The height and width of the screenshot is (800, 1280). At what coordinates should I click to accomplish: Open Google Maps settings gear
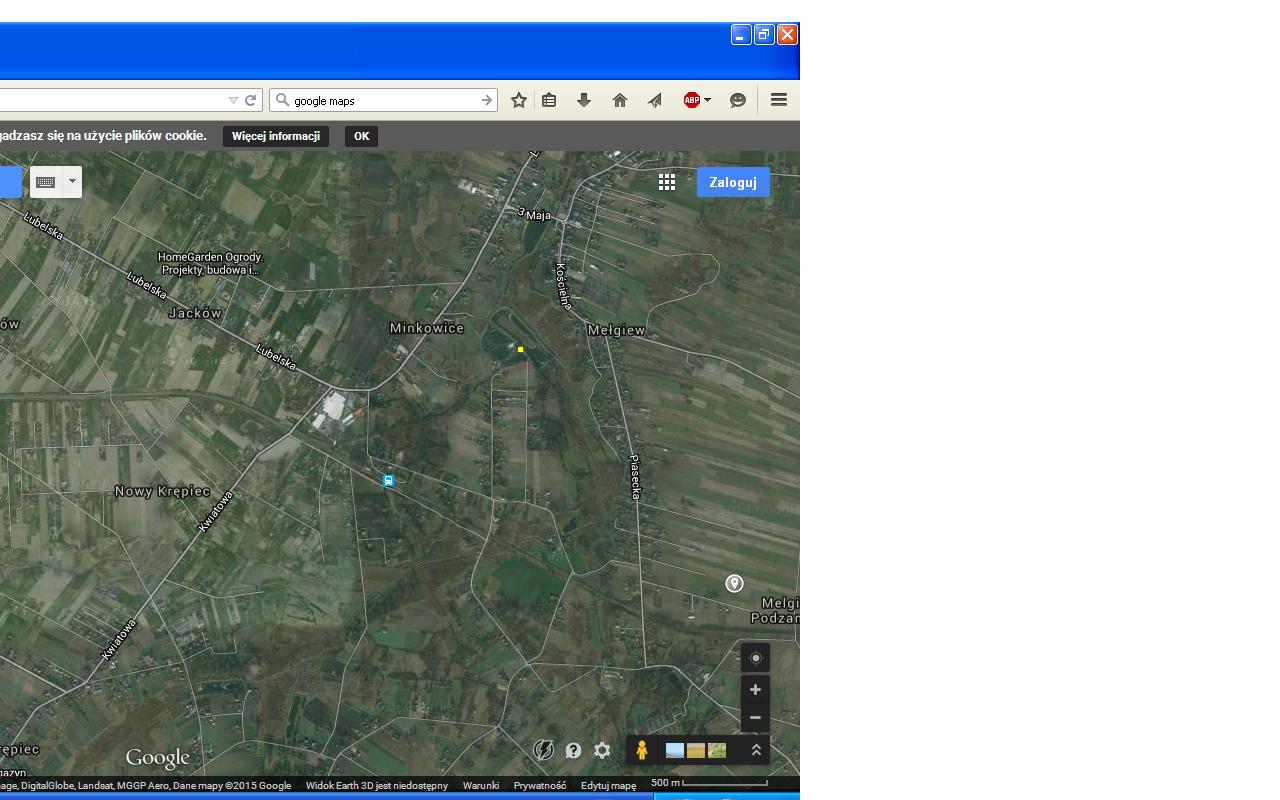[602, 750]
